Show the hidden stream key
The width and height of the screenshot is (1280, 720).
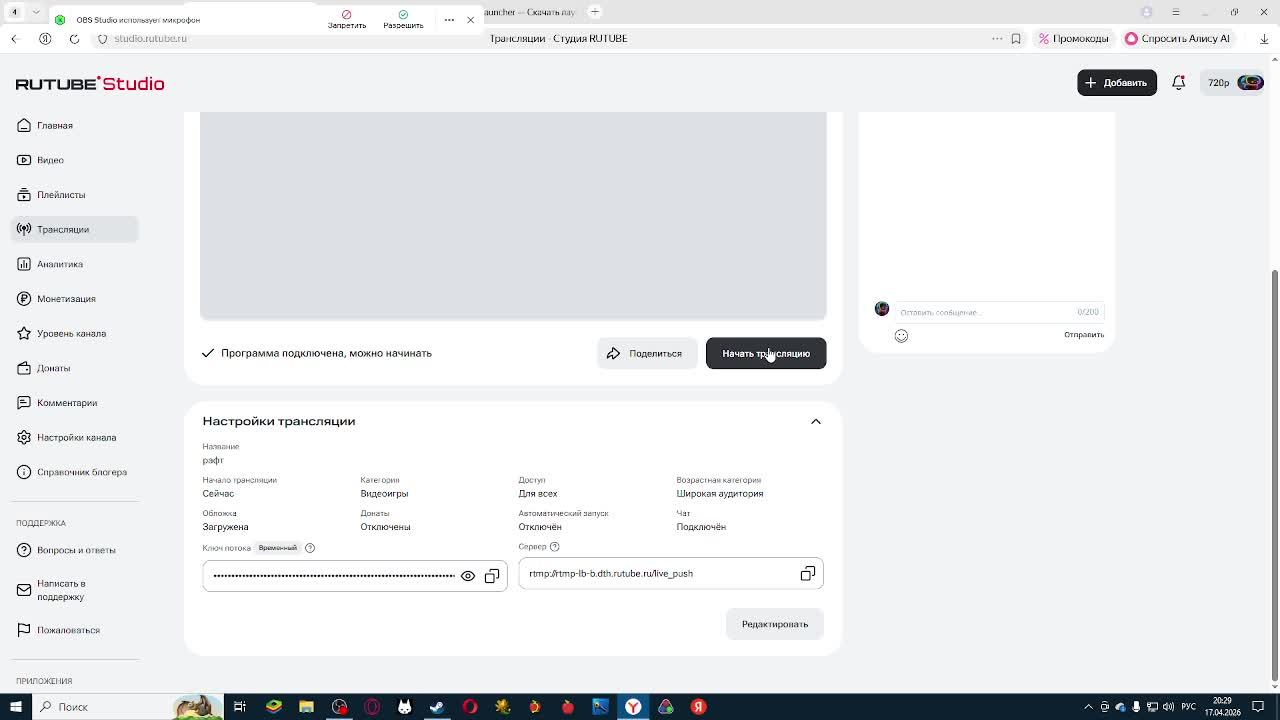point(468,576)
